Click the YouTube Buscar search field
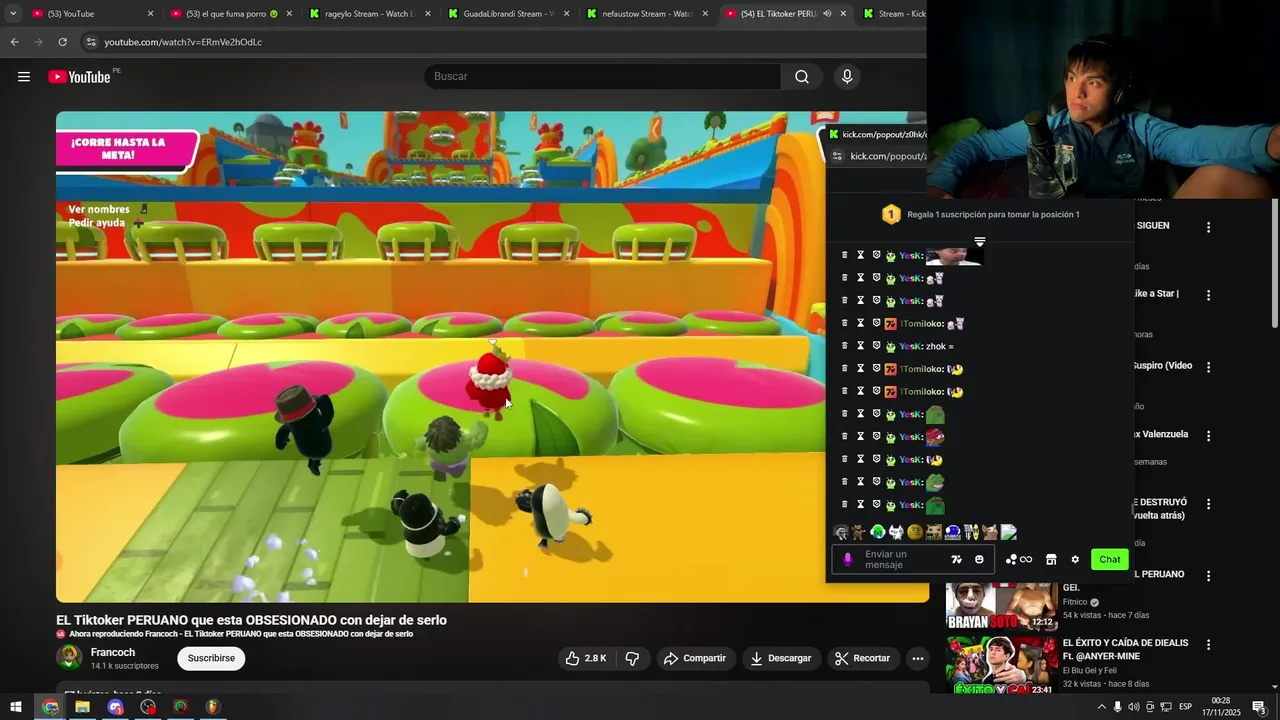The height and width of the screenshot is (720, 1280). point(603,77)
